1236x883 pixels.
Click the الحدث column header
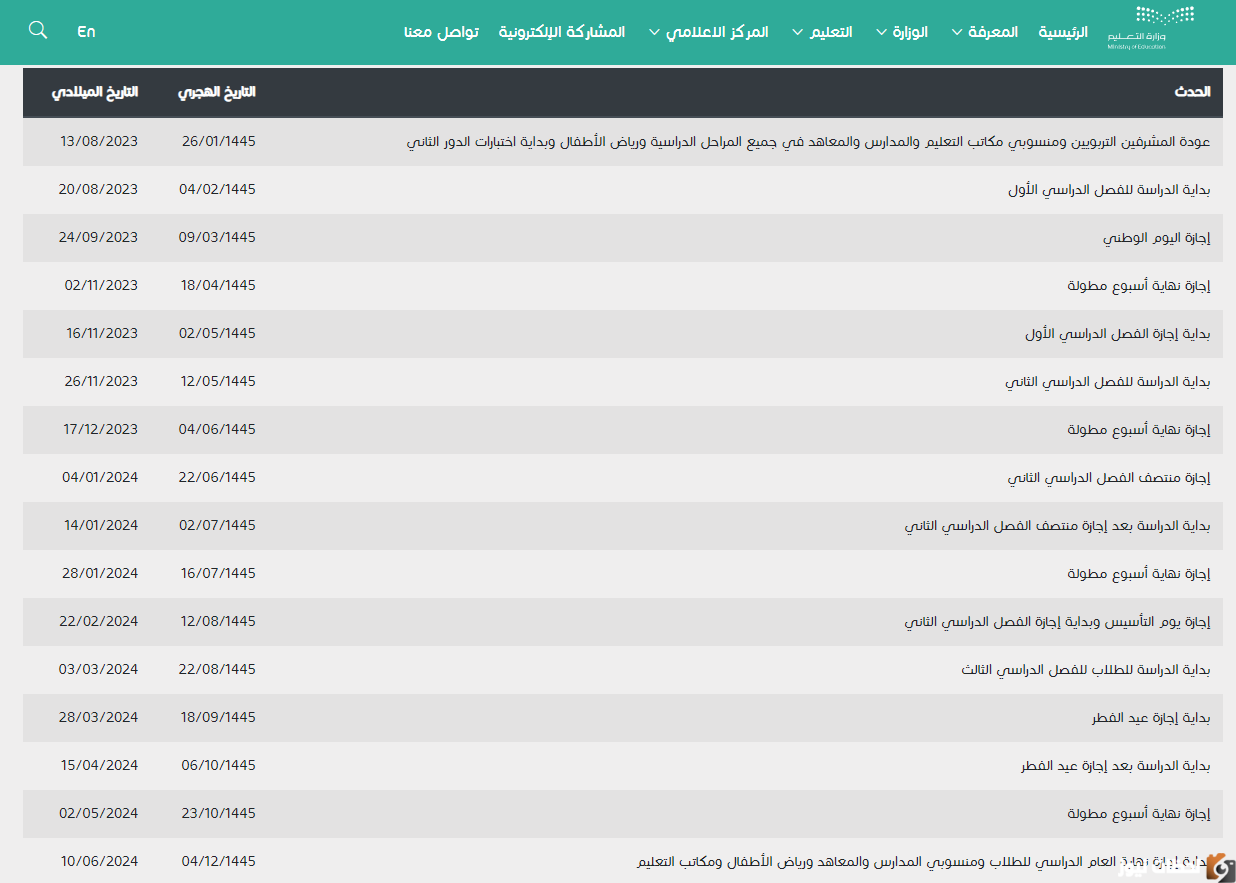[x=1191, y=92]
